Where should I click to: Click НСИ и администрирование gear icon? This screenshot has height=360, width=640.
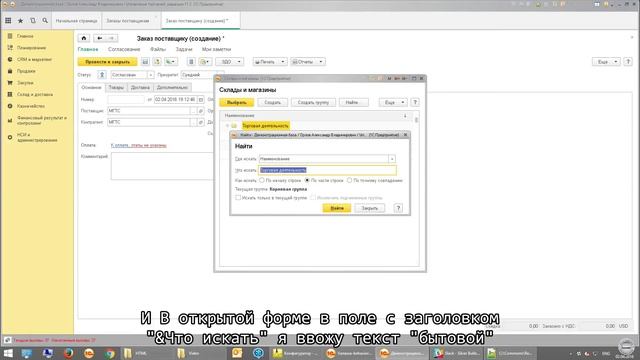coord(10,138)
